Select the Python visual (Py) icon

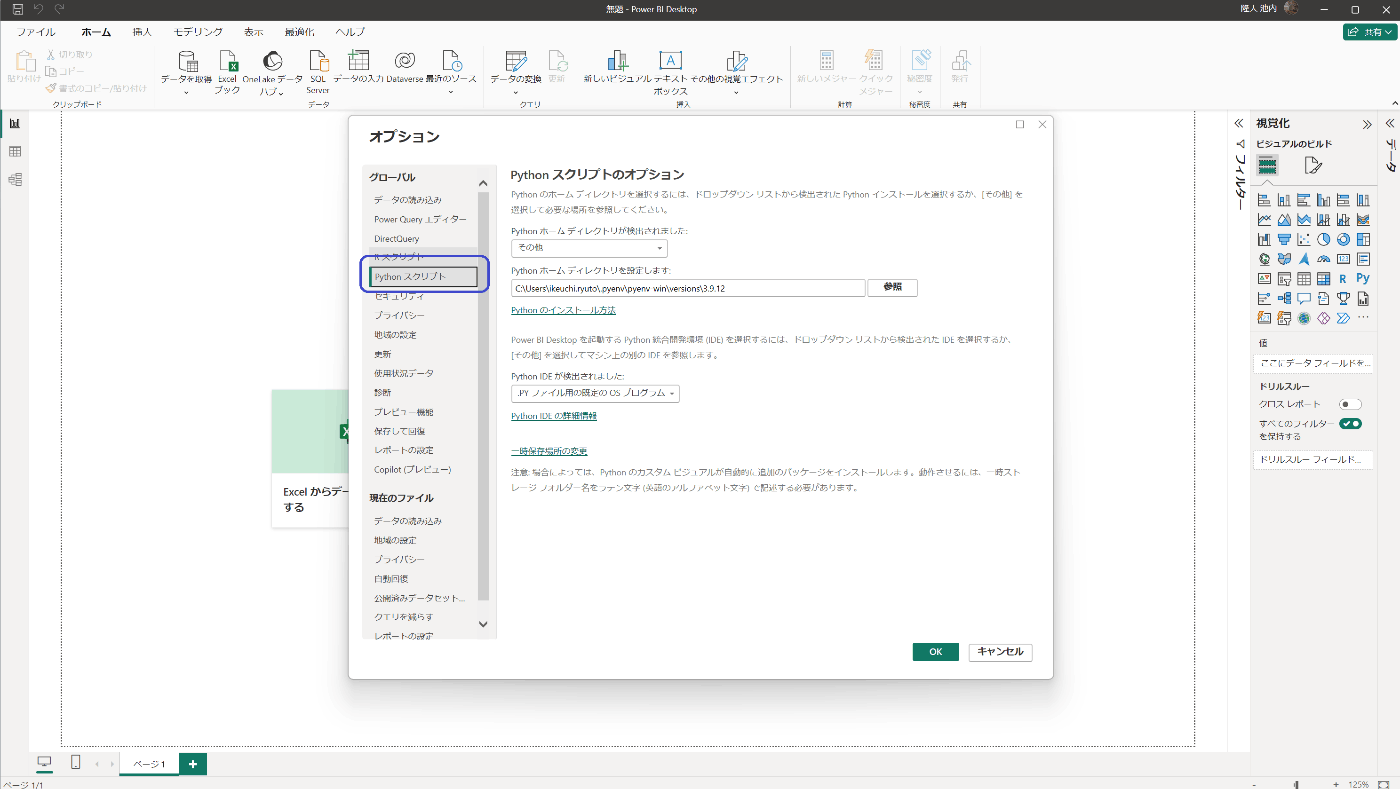[1363, 279]
